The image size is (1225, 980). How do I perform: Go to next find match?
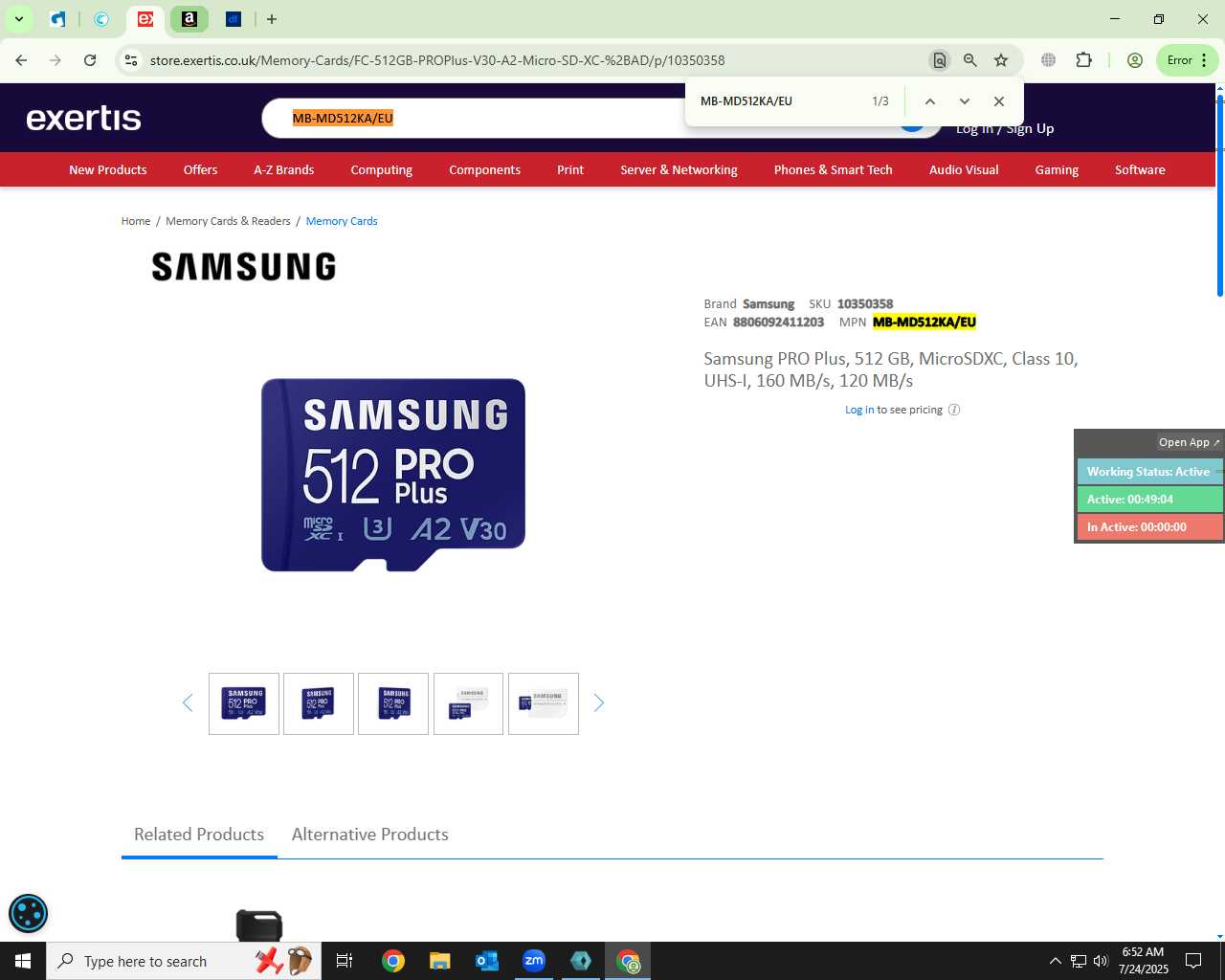coord(965,101)
